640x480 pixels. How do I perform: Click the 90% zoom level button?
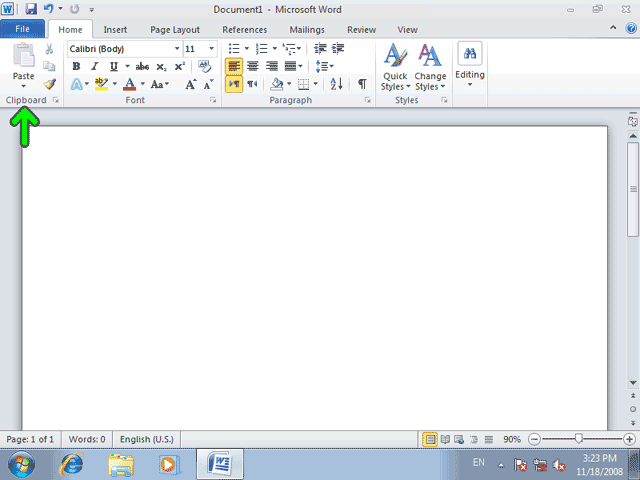point(512,439)
